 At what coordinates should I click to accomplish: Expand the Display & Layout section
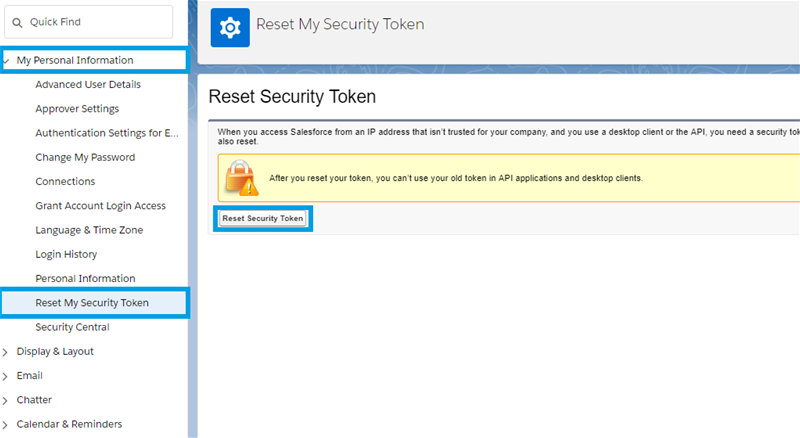point(7,352)
